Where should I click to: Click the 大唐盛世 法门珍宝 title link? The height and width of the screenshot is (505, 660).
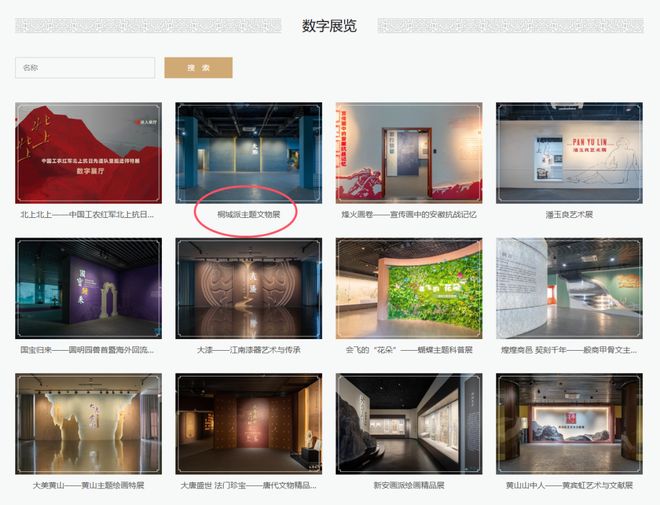[x=248, y=486]
